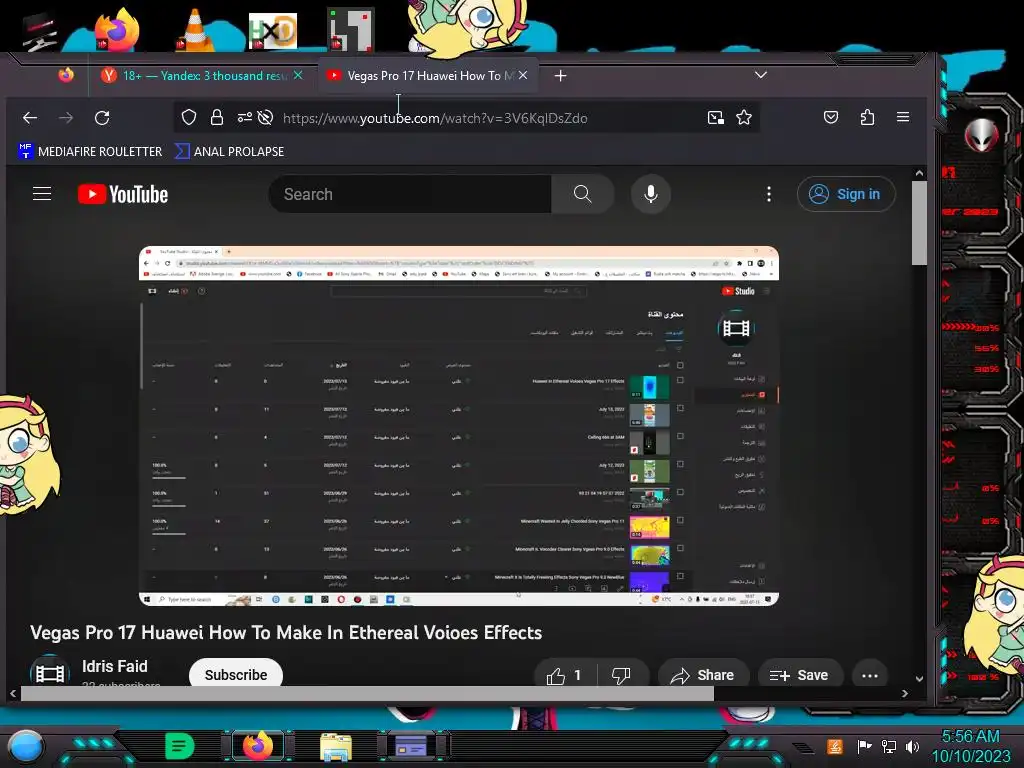Screen dimensions: 1024x768
Task: Open the green notes app on taskbar
Action: coord(180,746)
